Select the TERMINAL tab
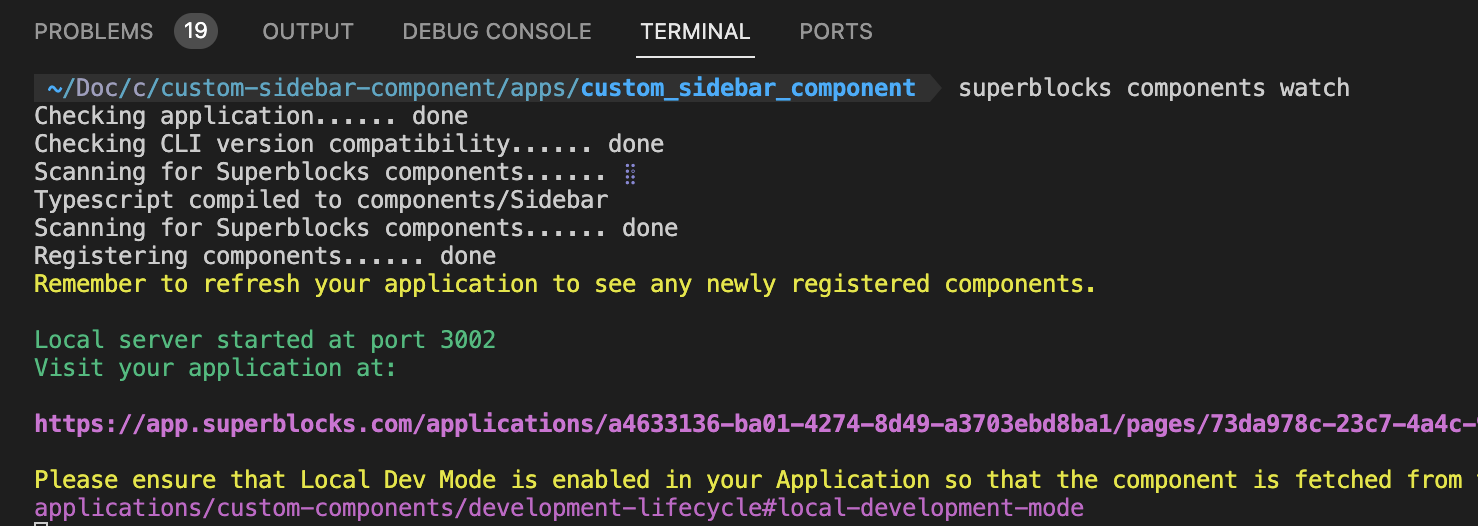 (x=695, y=32)
